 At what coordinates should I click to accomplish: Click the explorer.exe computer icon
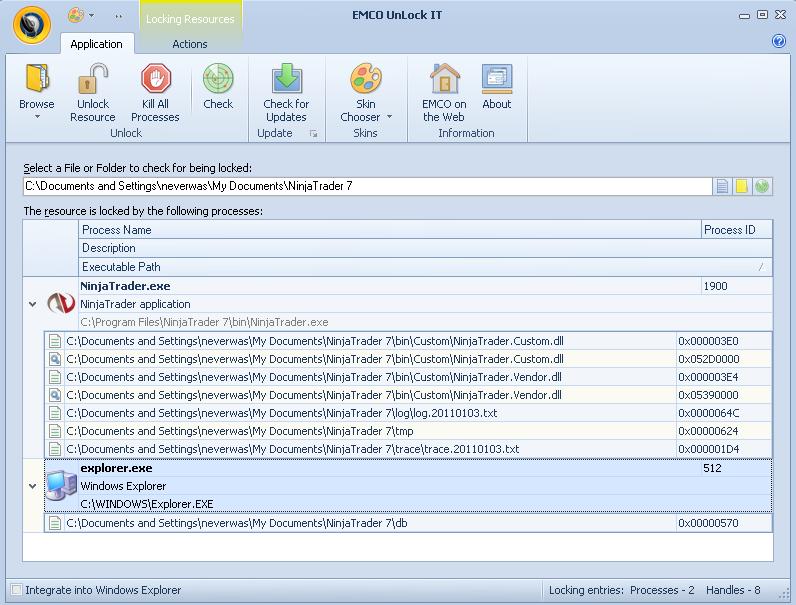(x=61, y=486)
